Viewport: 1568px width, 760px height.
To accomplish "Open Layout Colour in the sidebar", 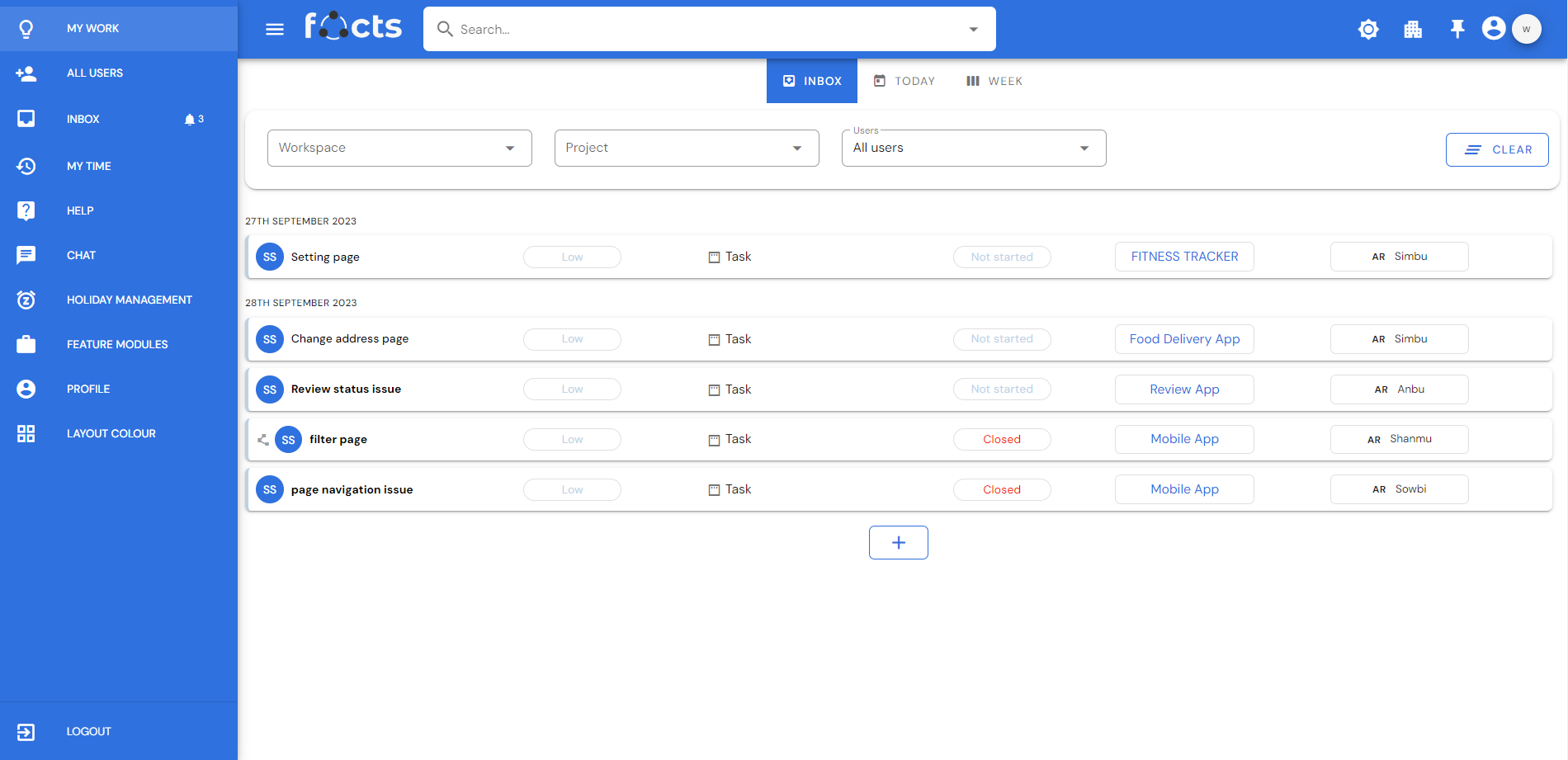I will click(111, 433).
